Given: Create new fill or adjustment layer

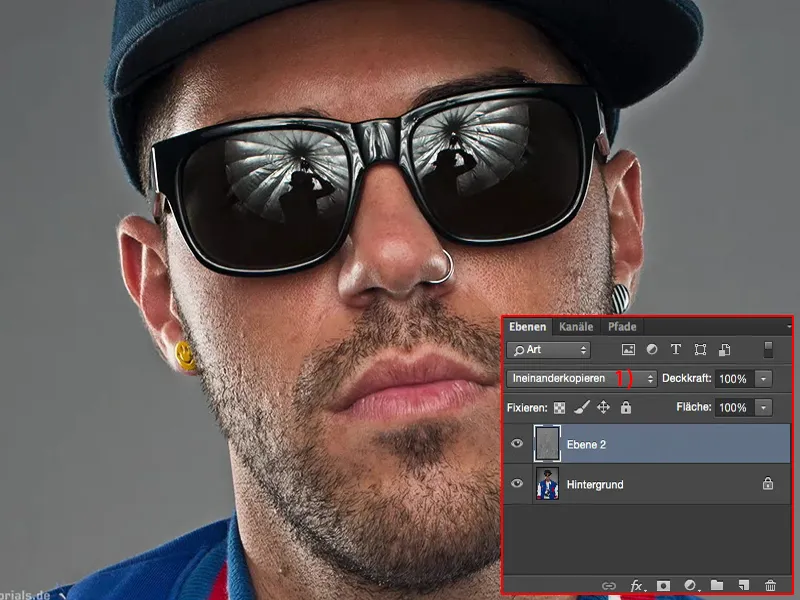Looking at the screenshot, I should [x=691, y=585].
